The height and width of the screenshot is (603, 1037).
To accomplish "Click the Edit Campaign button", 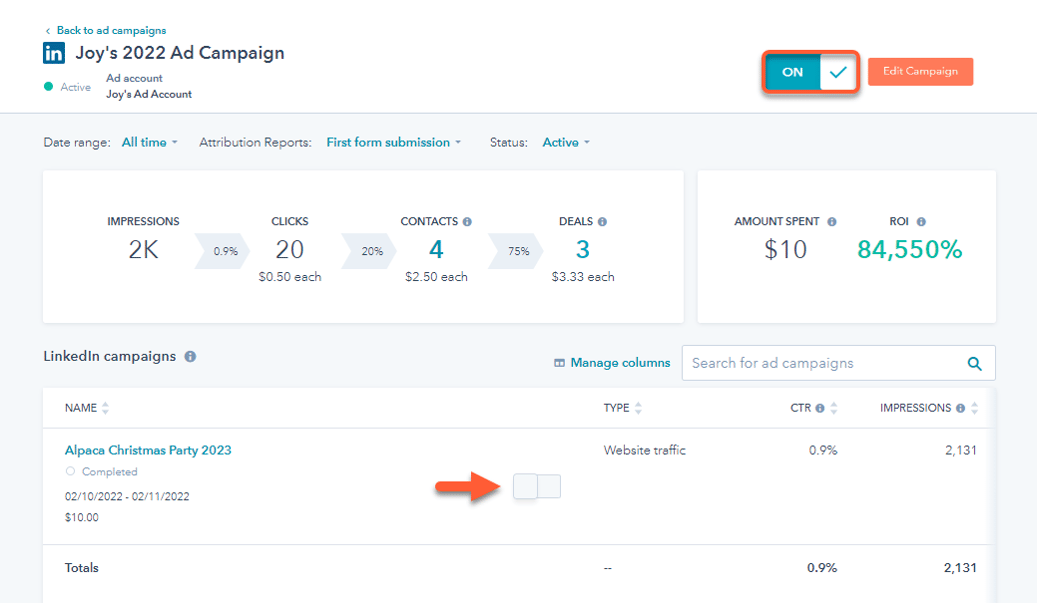I will 920,72.
